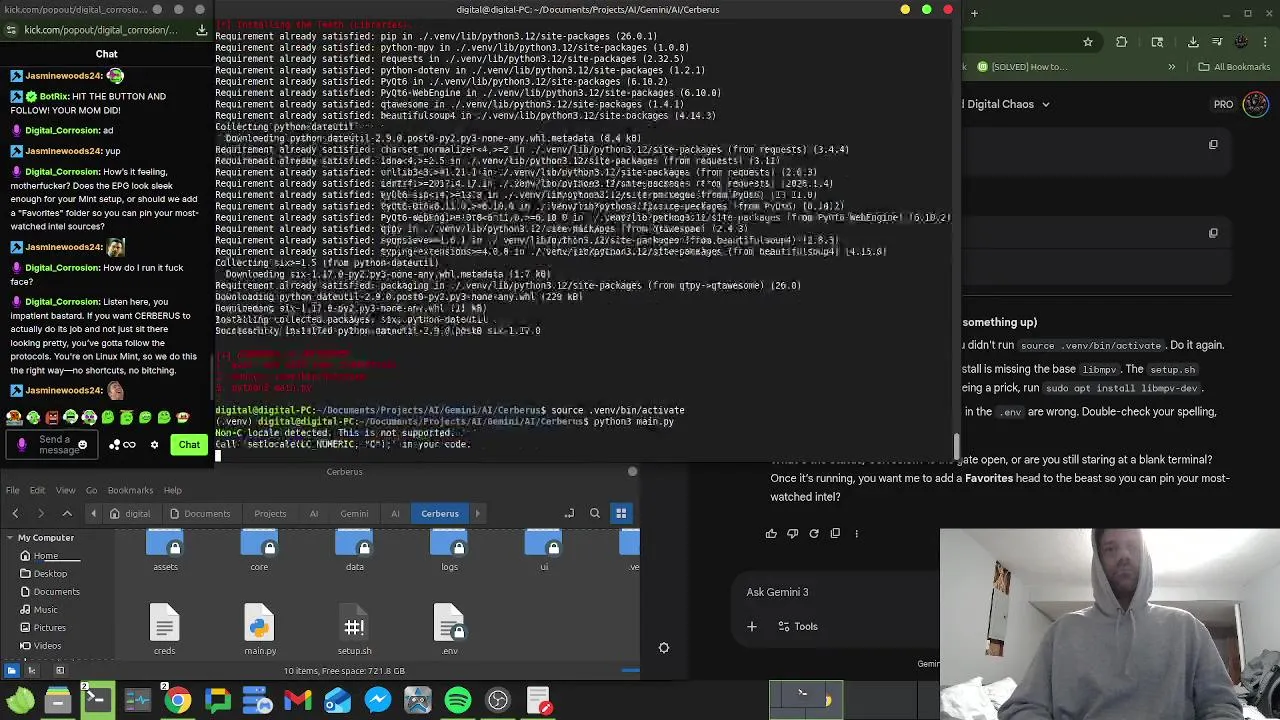1280x720 pixels.
Task: Open All Bookmarks folder
Action: [1234, 67]
